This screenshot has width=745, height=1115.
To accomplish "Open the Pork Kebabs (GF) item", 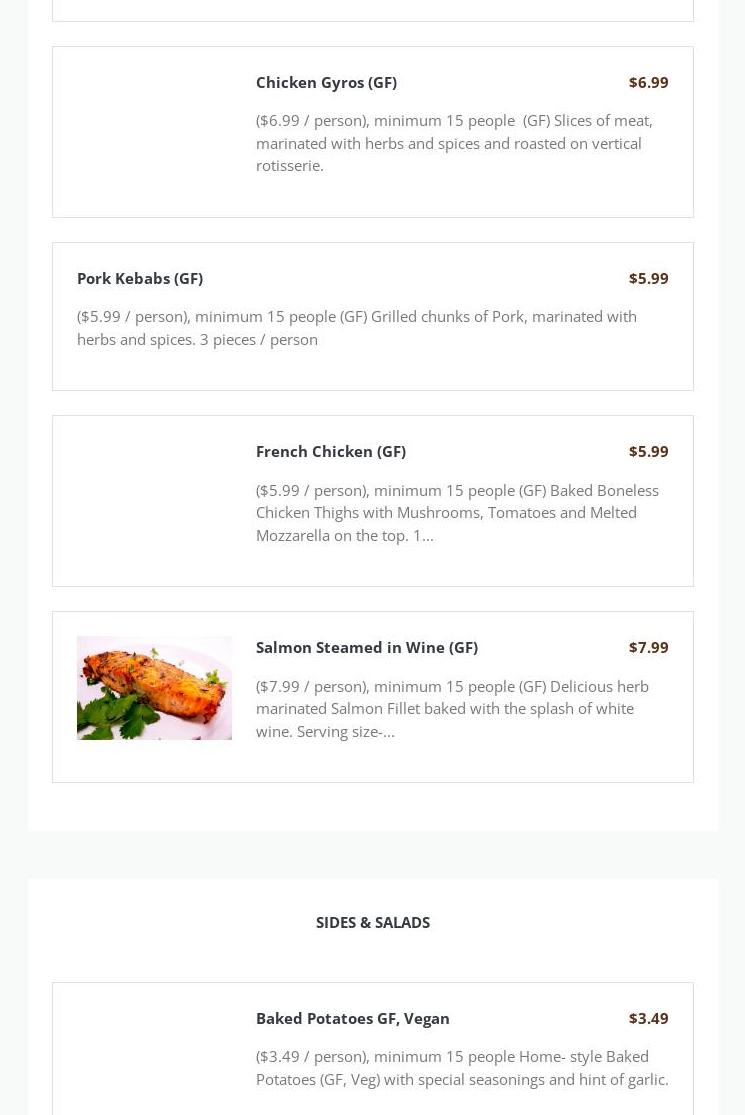I will click(140, 278).
